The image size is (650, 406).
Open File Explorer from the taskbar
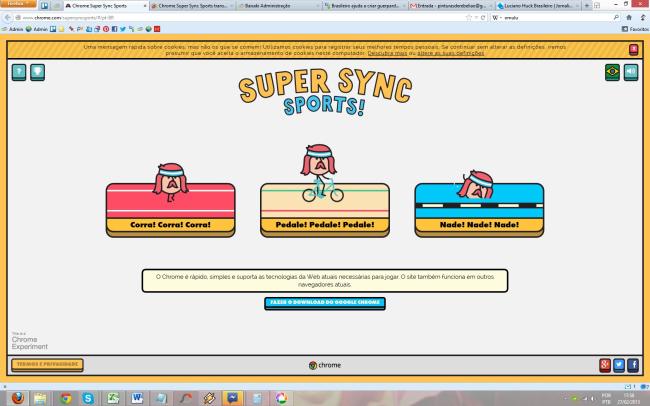tap(40, 398)
